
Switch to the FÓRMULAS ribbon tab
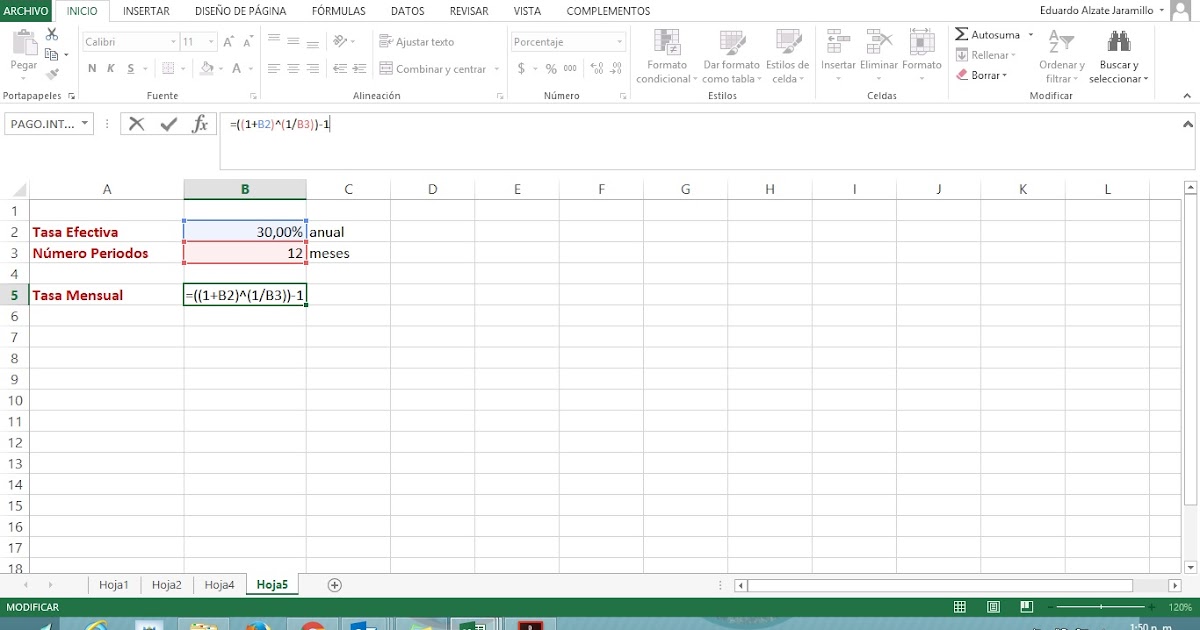point(338,11)
